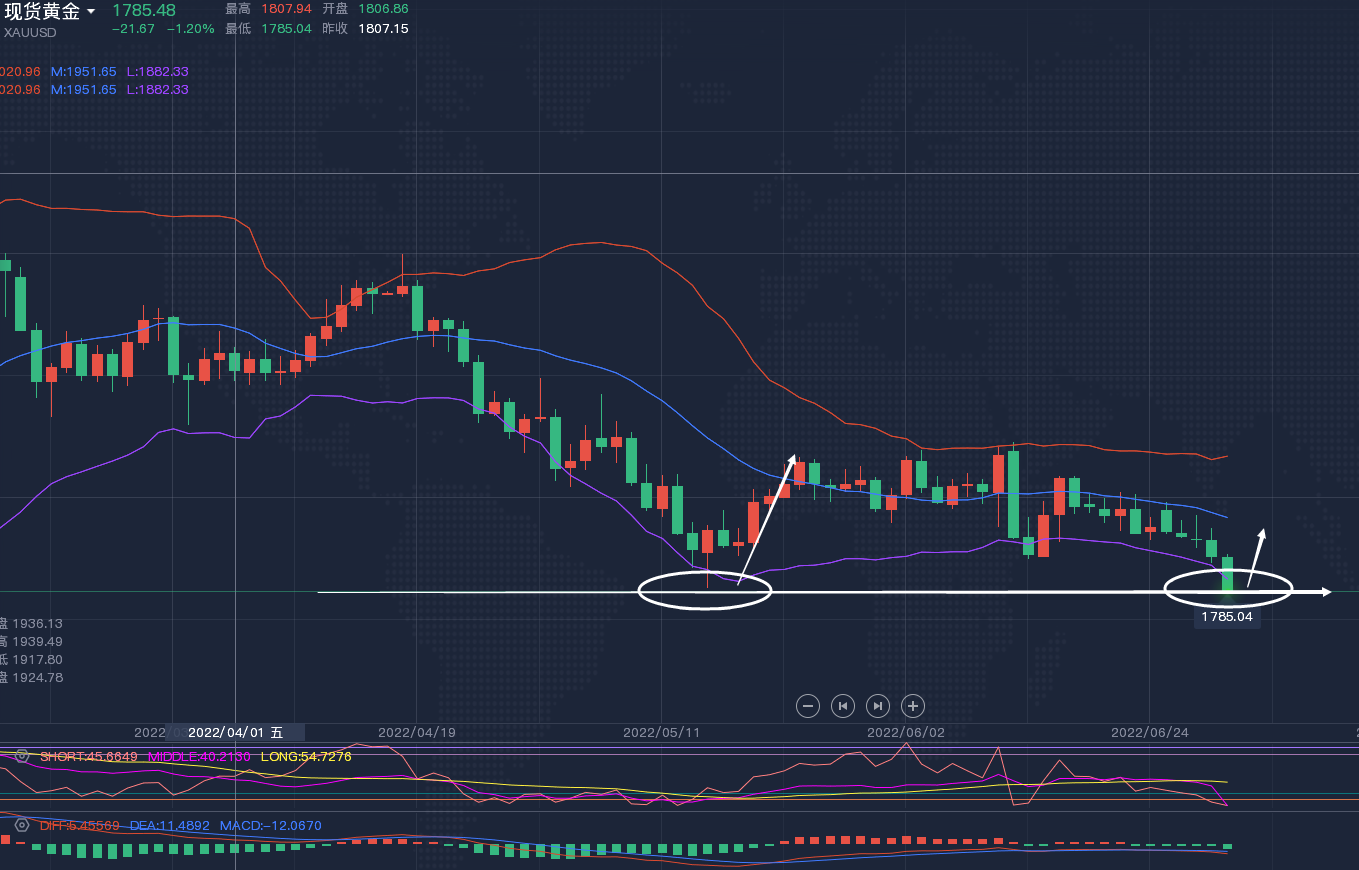Click the 现货黄金 instrument title
Viewport: 1359px width, 870px height.
click(42, 12)
